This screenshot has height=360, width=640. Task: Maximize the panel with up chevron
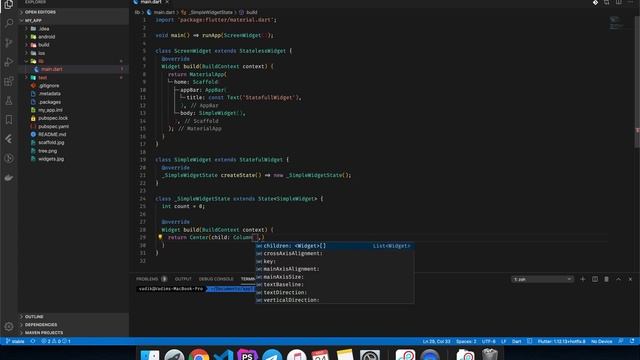618,279
